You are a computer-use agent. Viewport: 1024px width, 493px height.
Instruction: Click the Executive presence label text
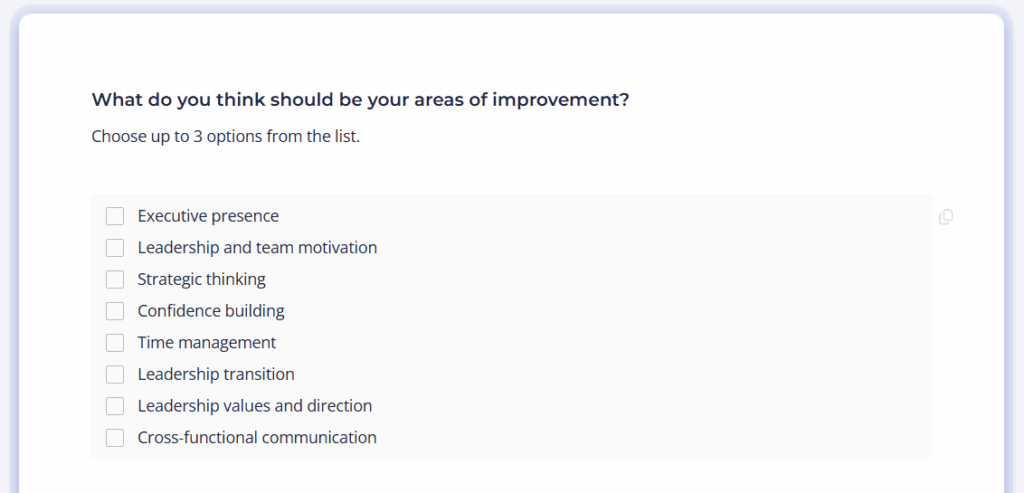208,216
